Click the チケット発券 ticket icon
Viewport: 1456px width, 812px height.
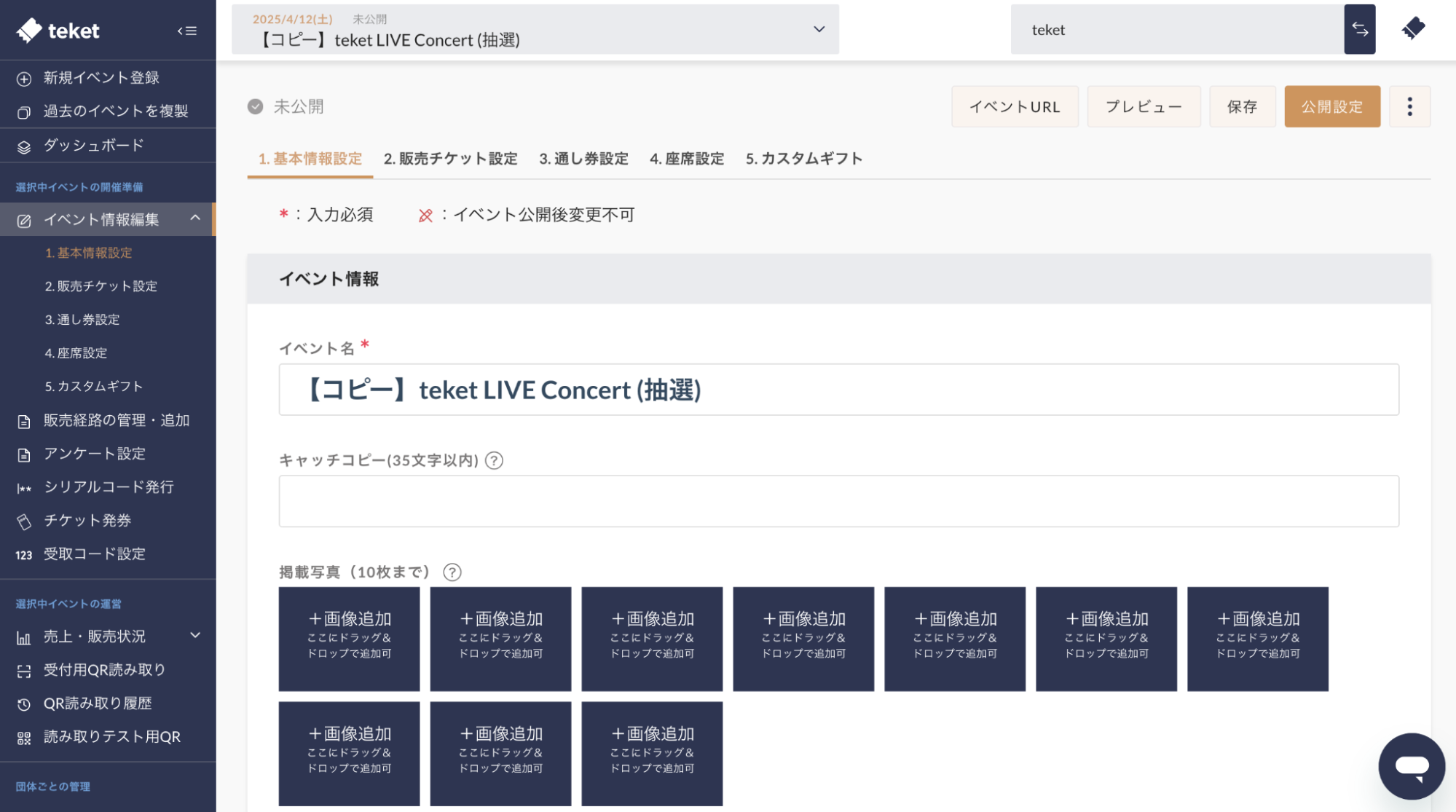point(23,521)
